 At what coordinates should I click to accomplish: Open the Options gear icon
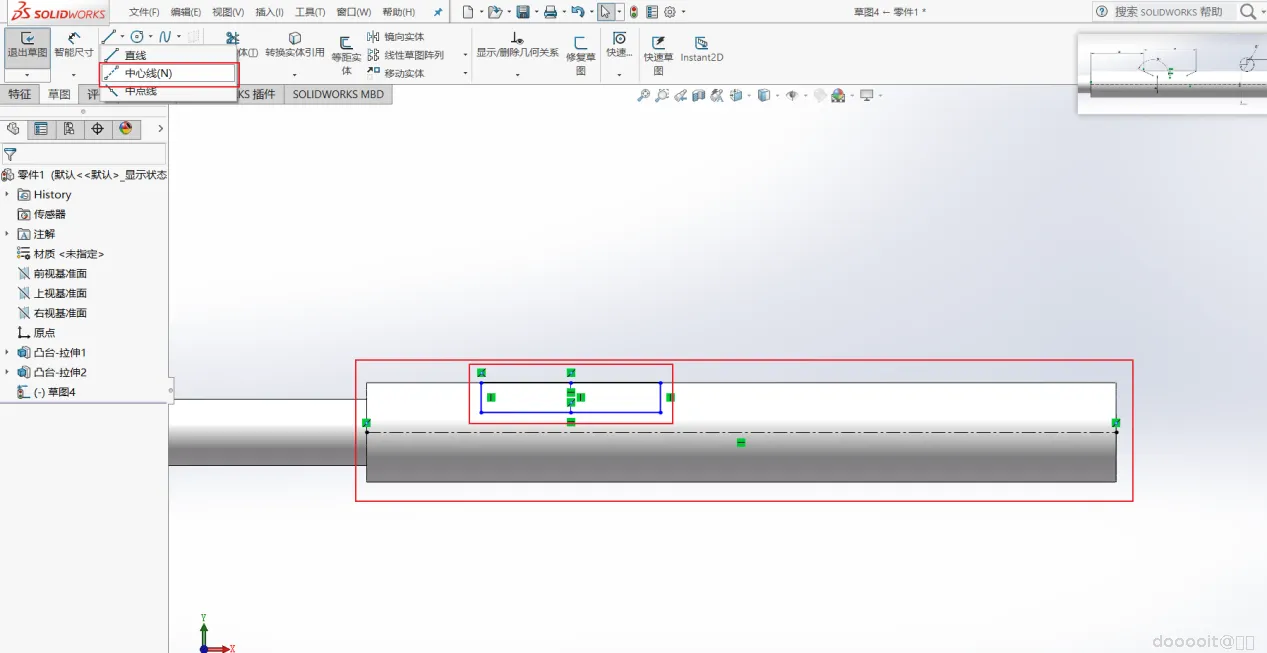pos(670,12)
